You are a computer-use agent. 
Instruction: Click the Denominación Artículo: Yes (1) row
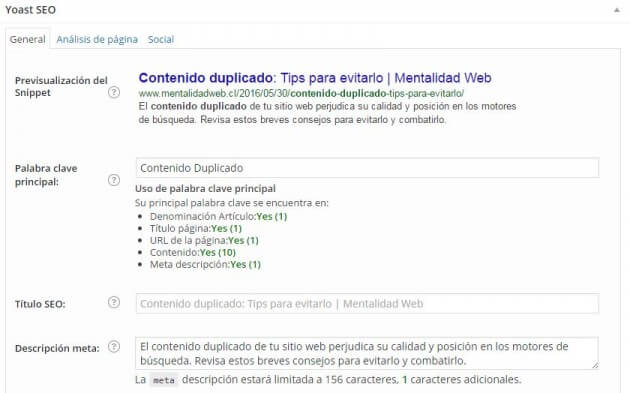(219, 216)
